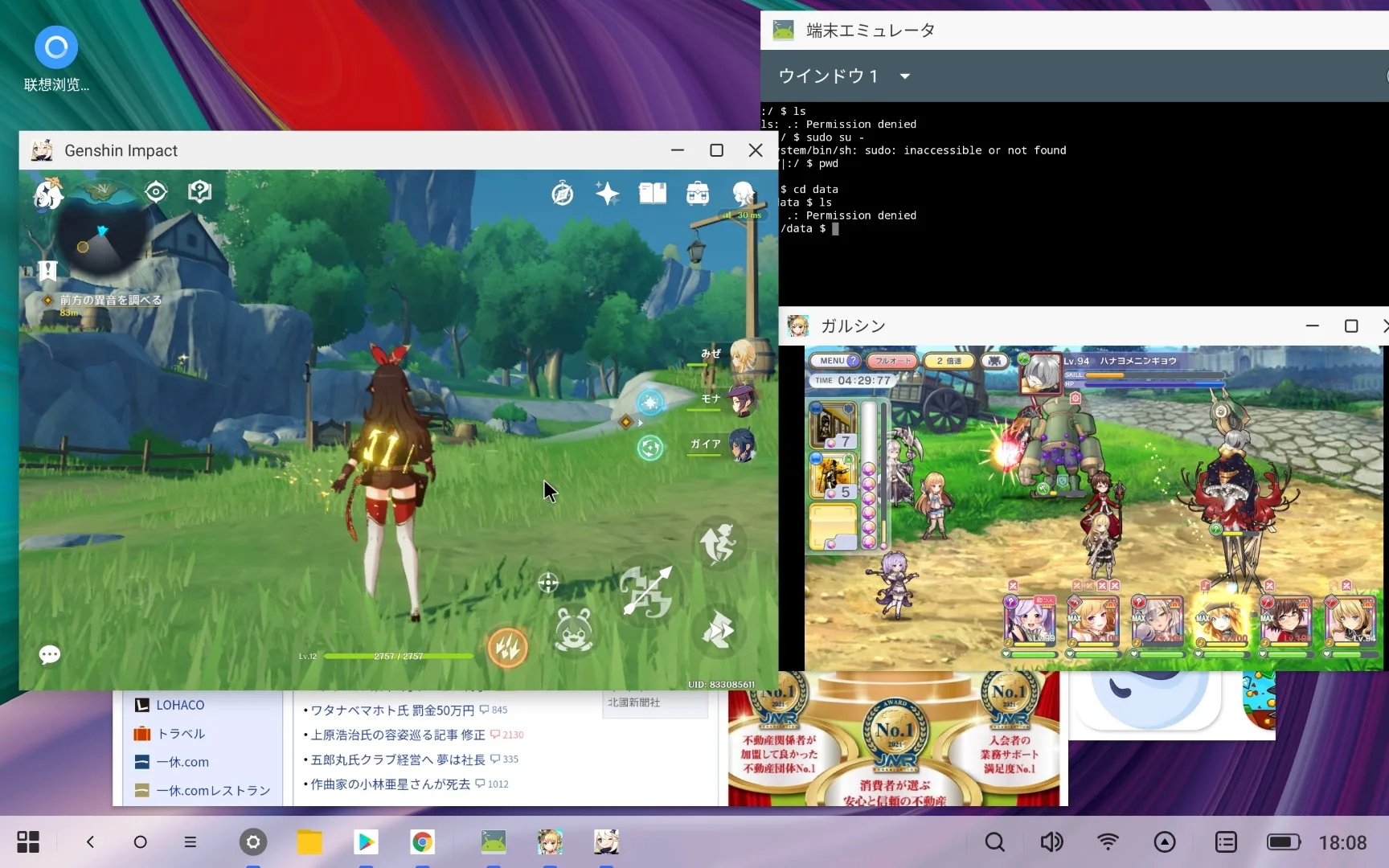The image size is (1389, 868).
Task: Switch to Genshin Impact taskbar icon
Action: point(606,842)
